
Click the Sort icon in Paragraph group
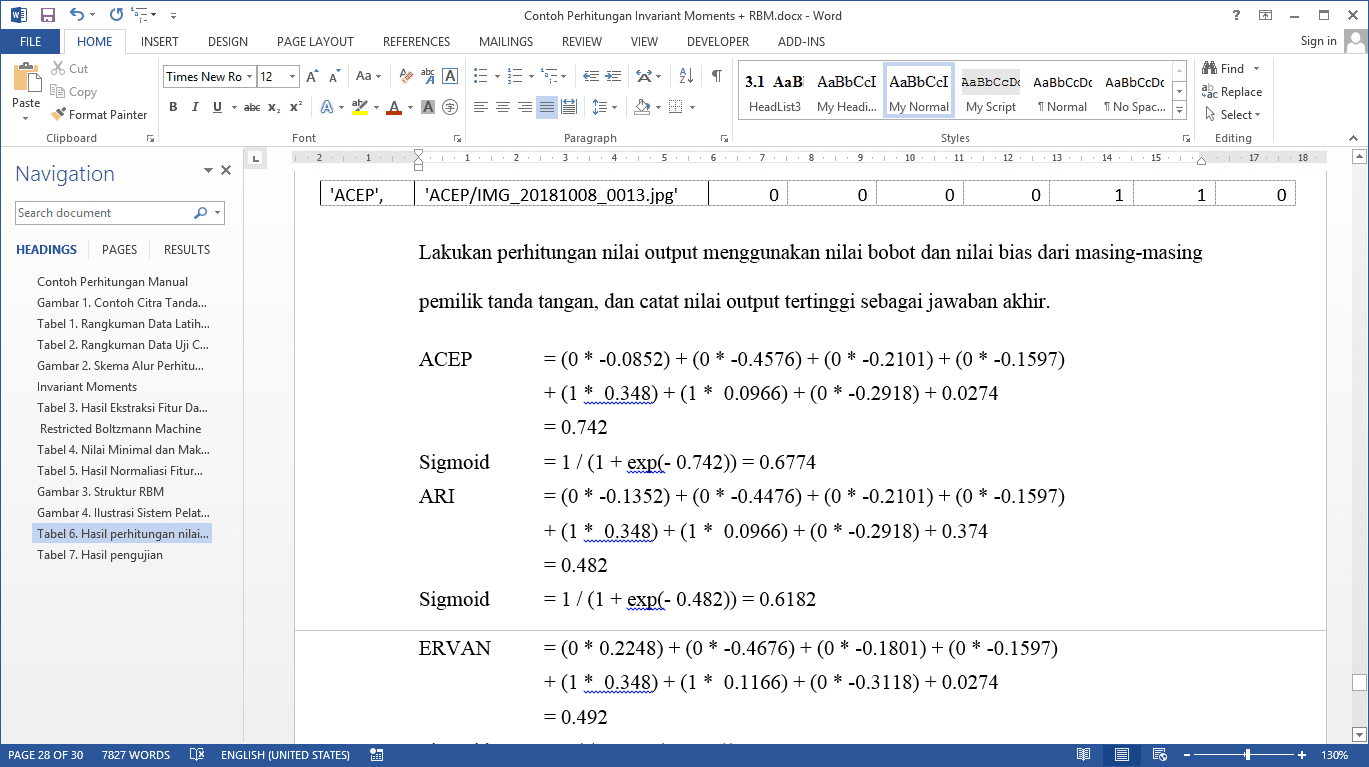[686, 76]
